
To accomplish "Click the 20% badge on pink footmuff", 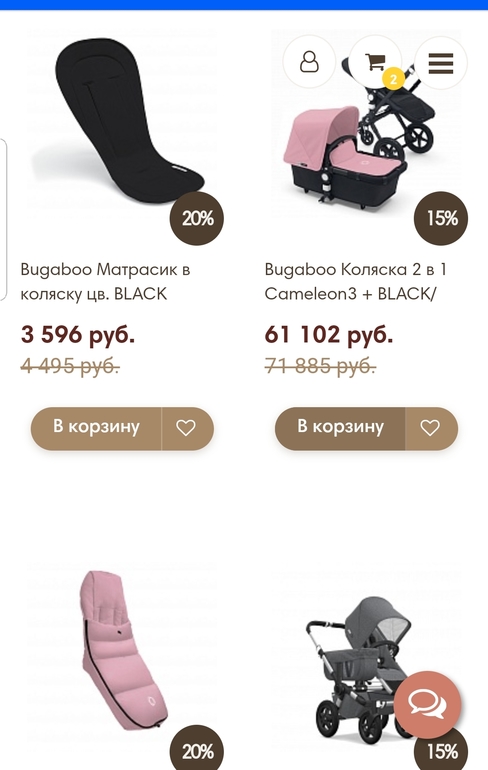I will tap(197, 749).
